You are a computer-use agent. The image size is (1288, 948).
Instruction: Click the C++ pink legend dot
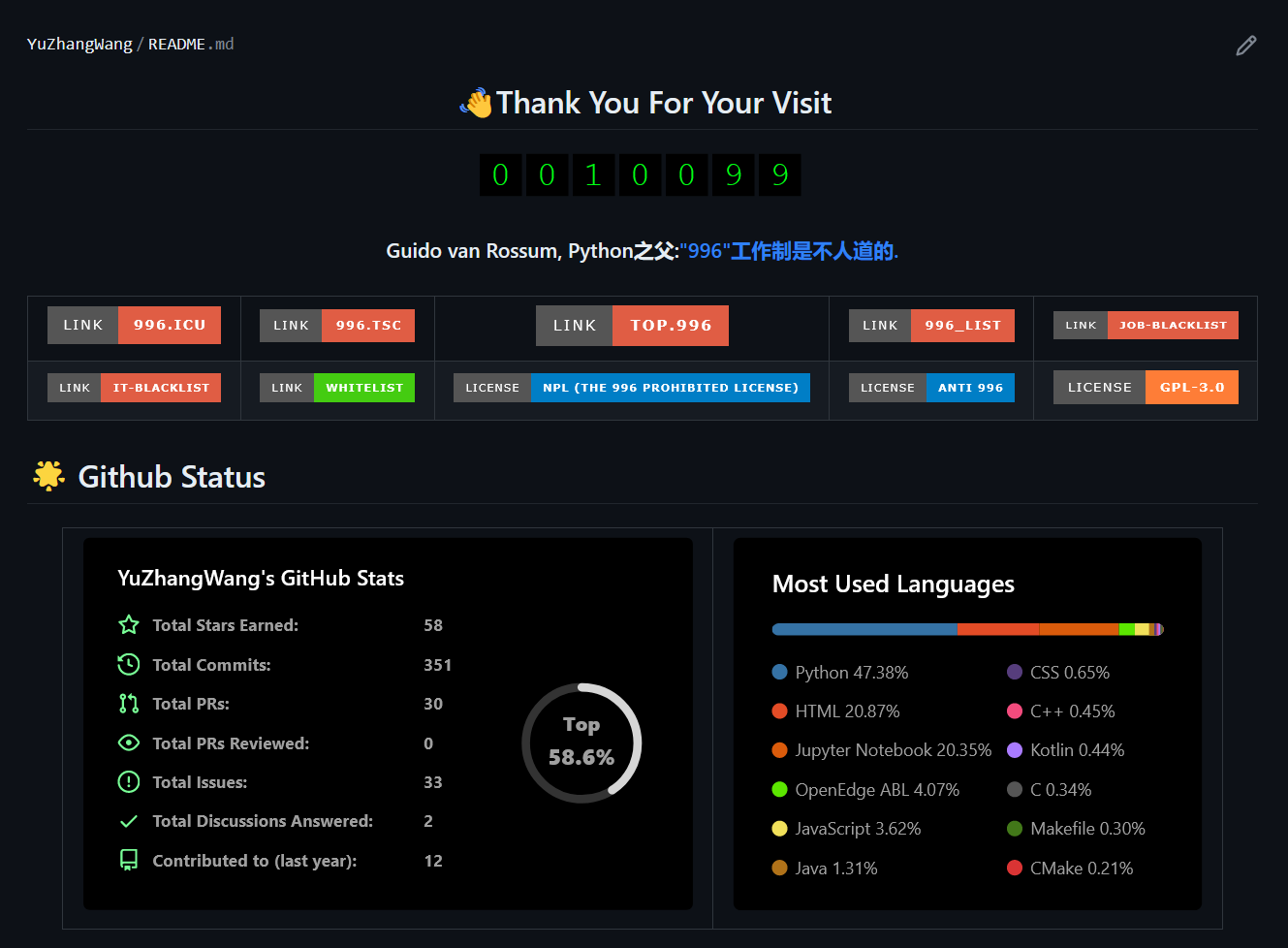tap(1015, 711)
